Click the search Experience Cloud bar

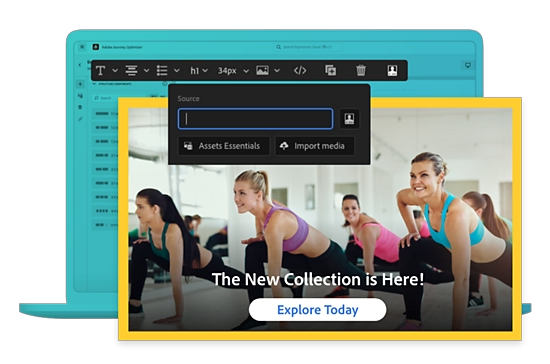pyautogui.click(x=307, y=47)
